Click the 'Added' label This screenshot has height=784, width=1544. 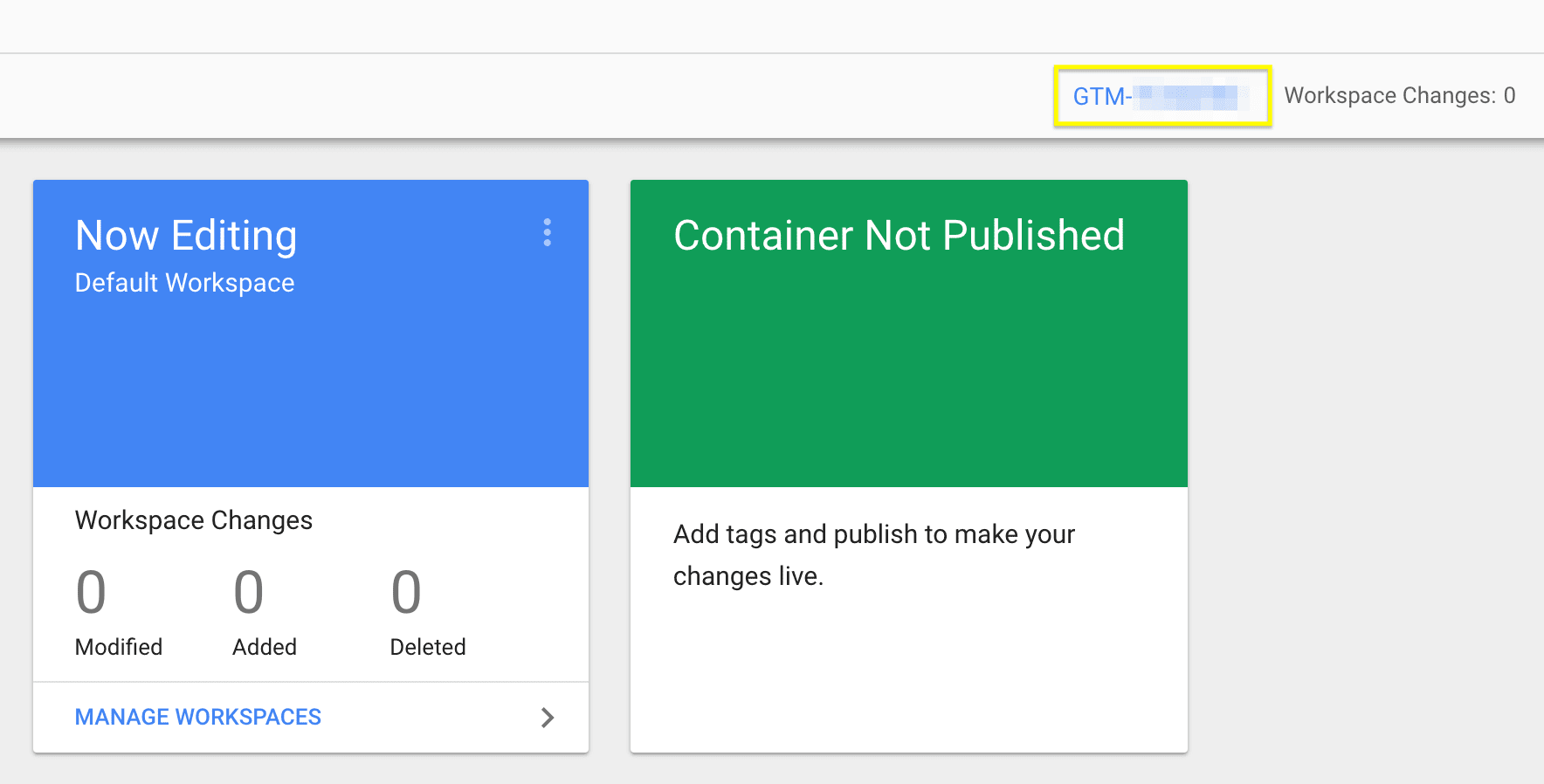(265, 647)
